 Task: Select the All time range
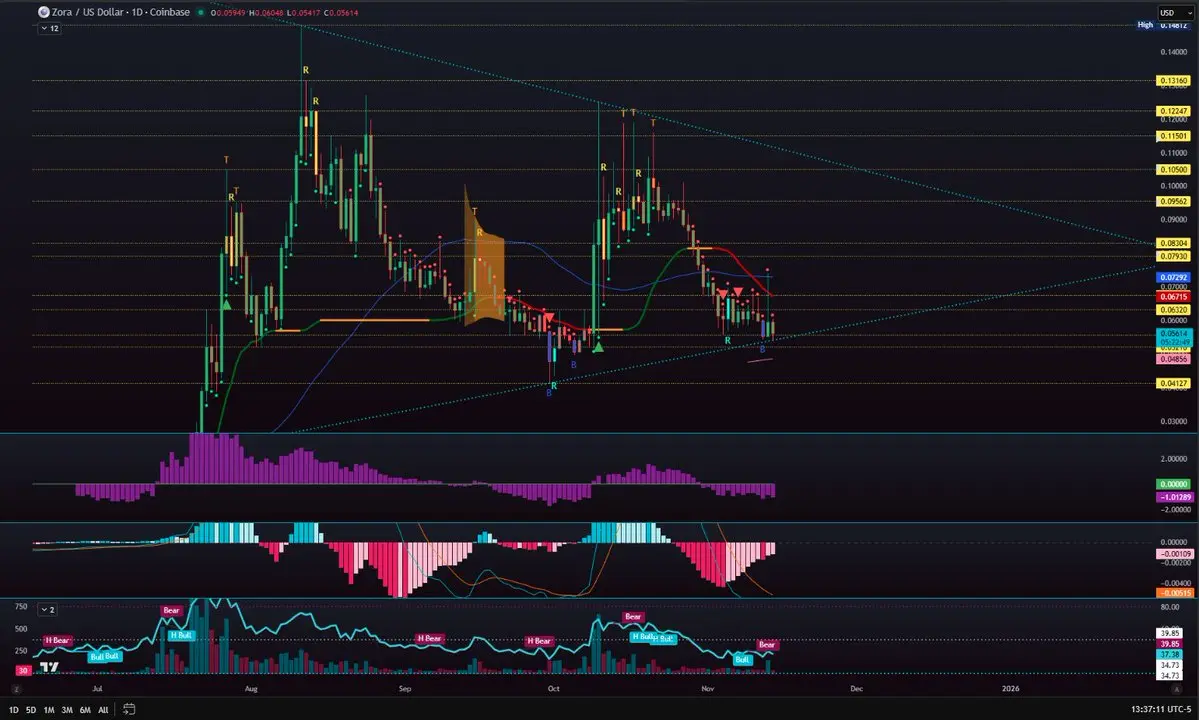(103, 710)
